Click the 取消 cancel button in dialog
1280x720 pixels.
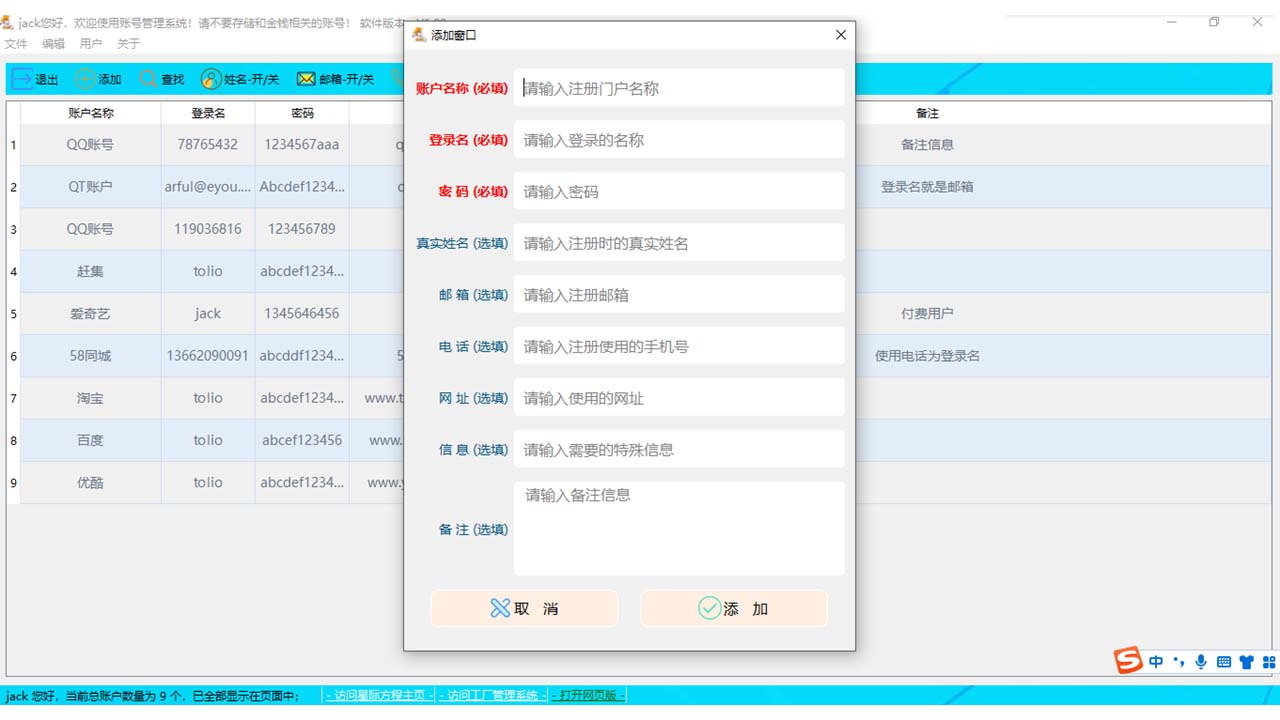524,608
